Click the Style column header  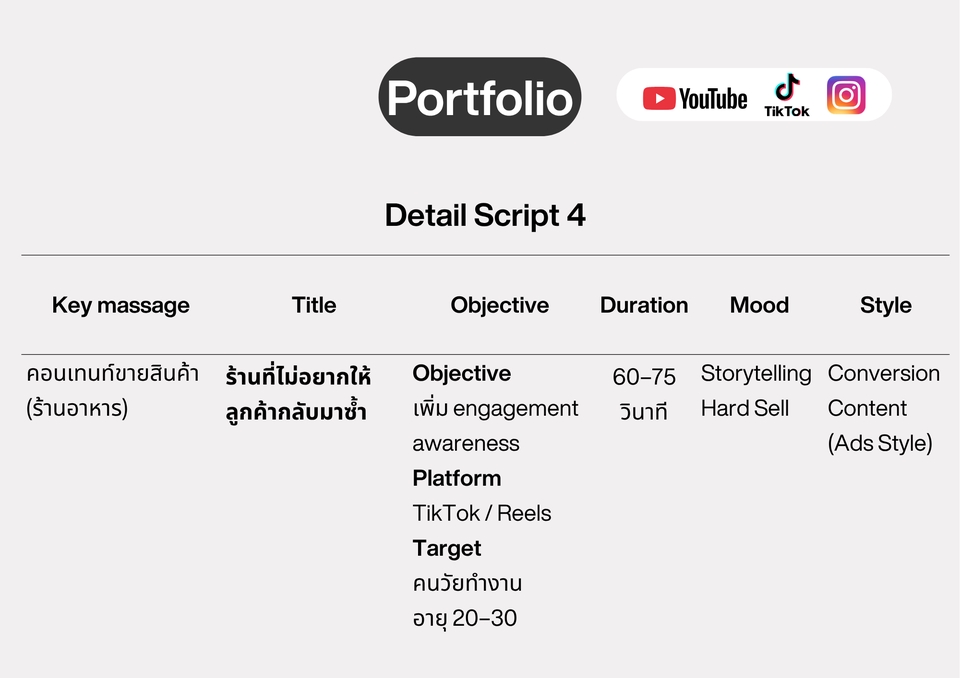885,305
